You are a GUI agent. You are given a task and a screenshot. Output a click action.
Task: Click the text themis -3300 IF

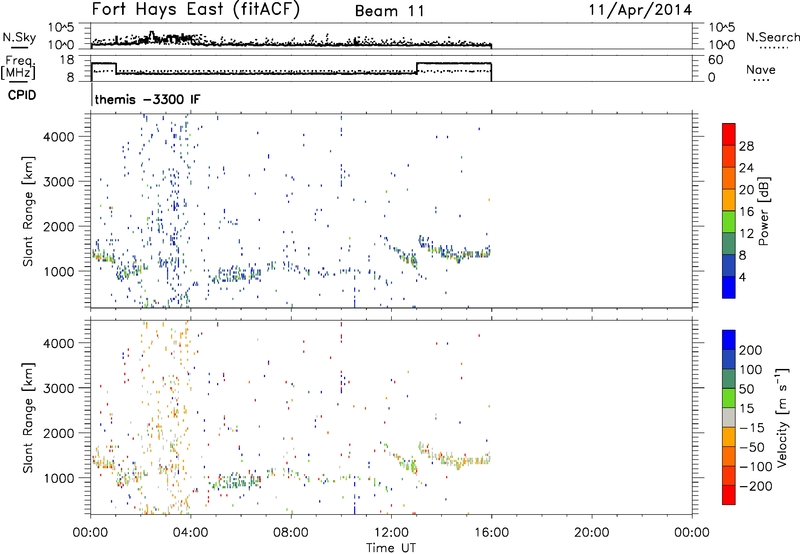click(x=147, y=99)
